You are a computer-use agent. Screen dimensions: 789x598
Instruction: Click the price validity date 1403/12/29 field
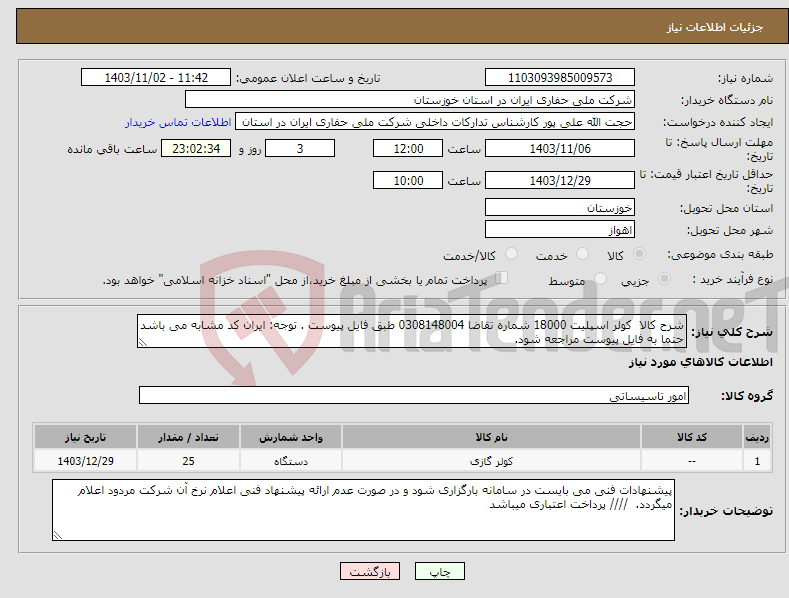(560, 180)
